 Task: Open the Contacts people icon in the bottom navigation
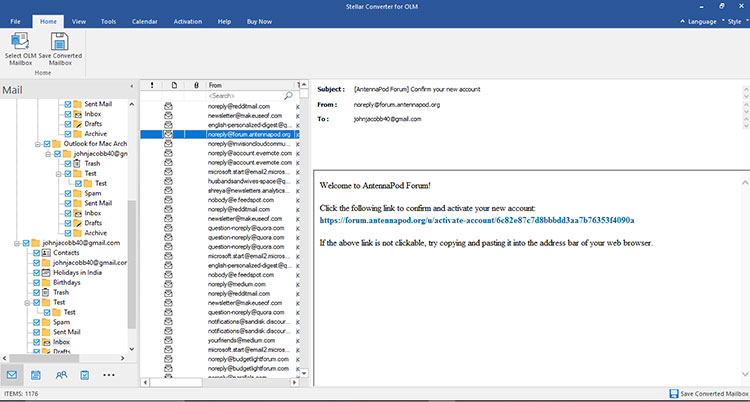tap(61, 375)
